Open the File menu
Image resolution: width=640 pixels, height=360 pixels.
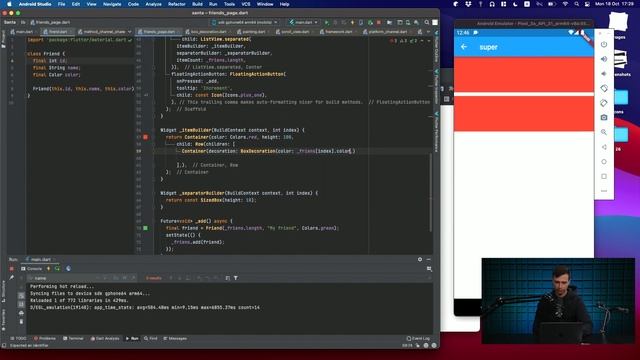61,4
